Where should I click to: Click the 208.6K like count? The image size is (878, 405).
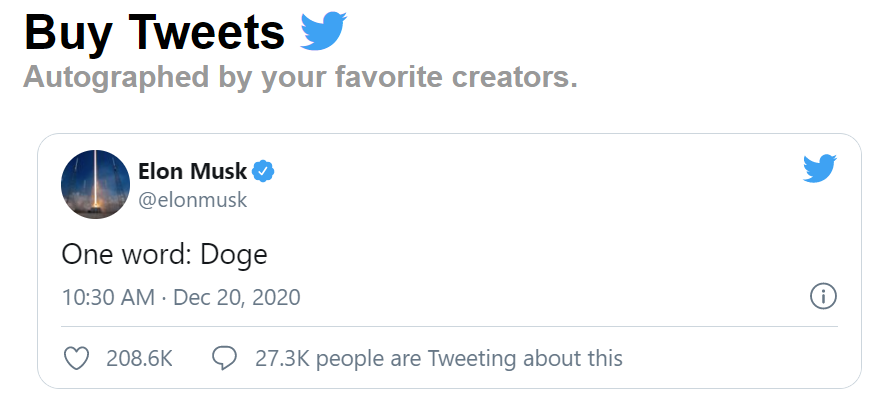coord(139,359)
